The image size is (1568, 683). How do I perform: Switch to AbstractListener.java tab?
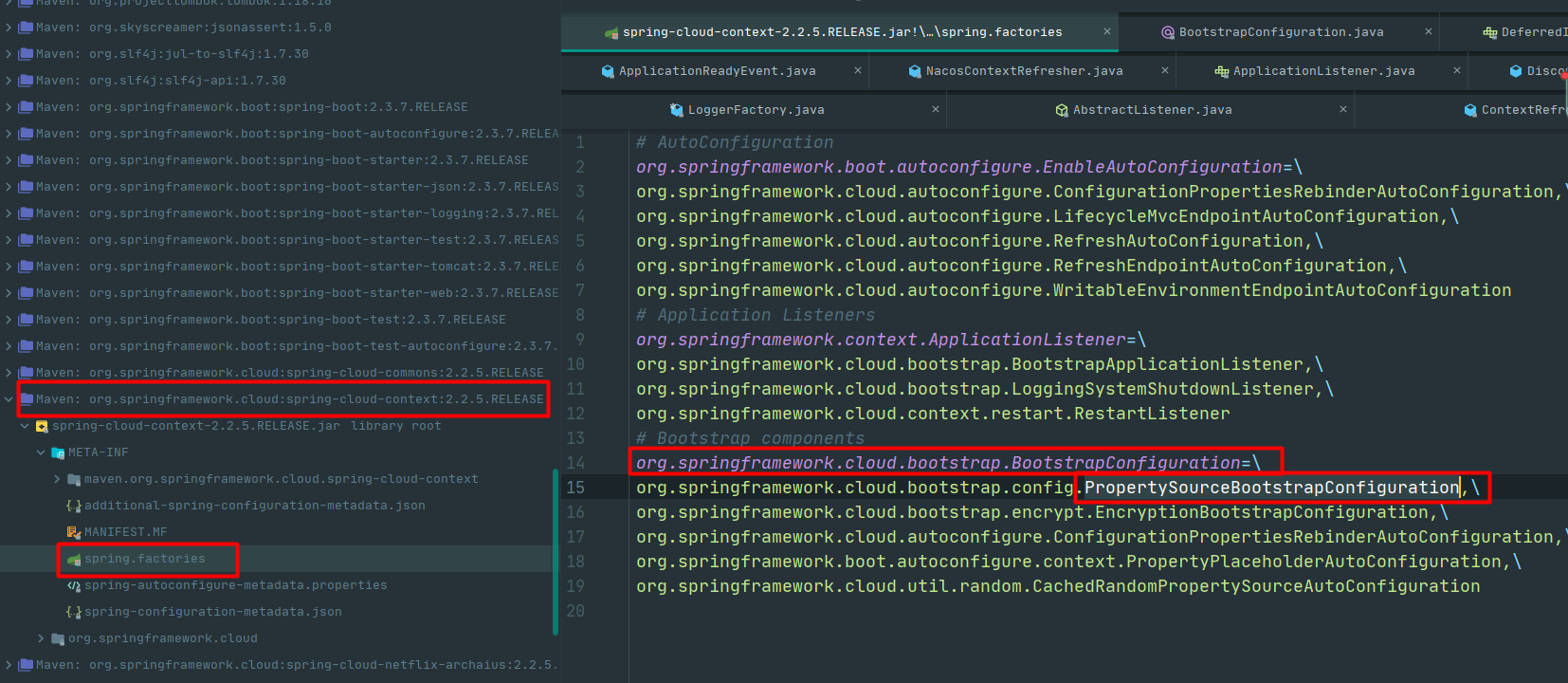(1152, 110)
